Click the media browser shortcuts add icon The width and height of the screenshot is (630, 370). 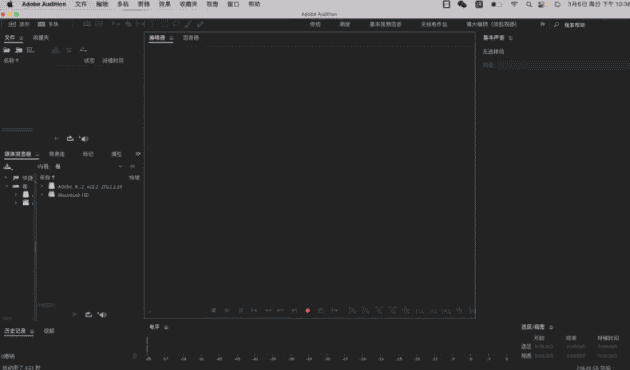tap(8, 166)
